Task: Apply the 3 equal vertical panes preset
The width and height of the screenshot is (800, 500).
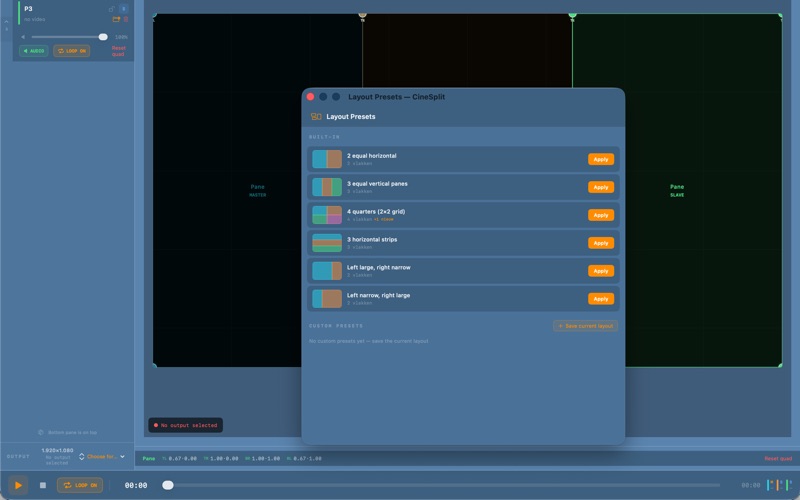Action: pyautogui.click(x=601, y=187)
